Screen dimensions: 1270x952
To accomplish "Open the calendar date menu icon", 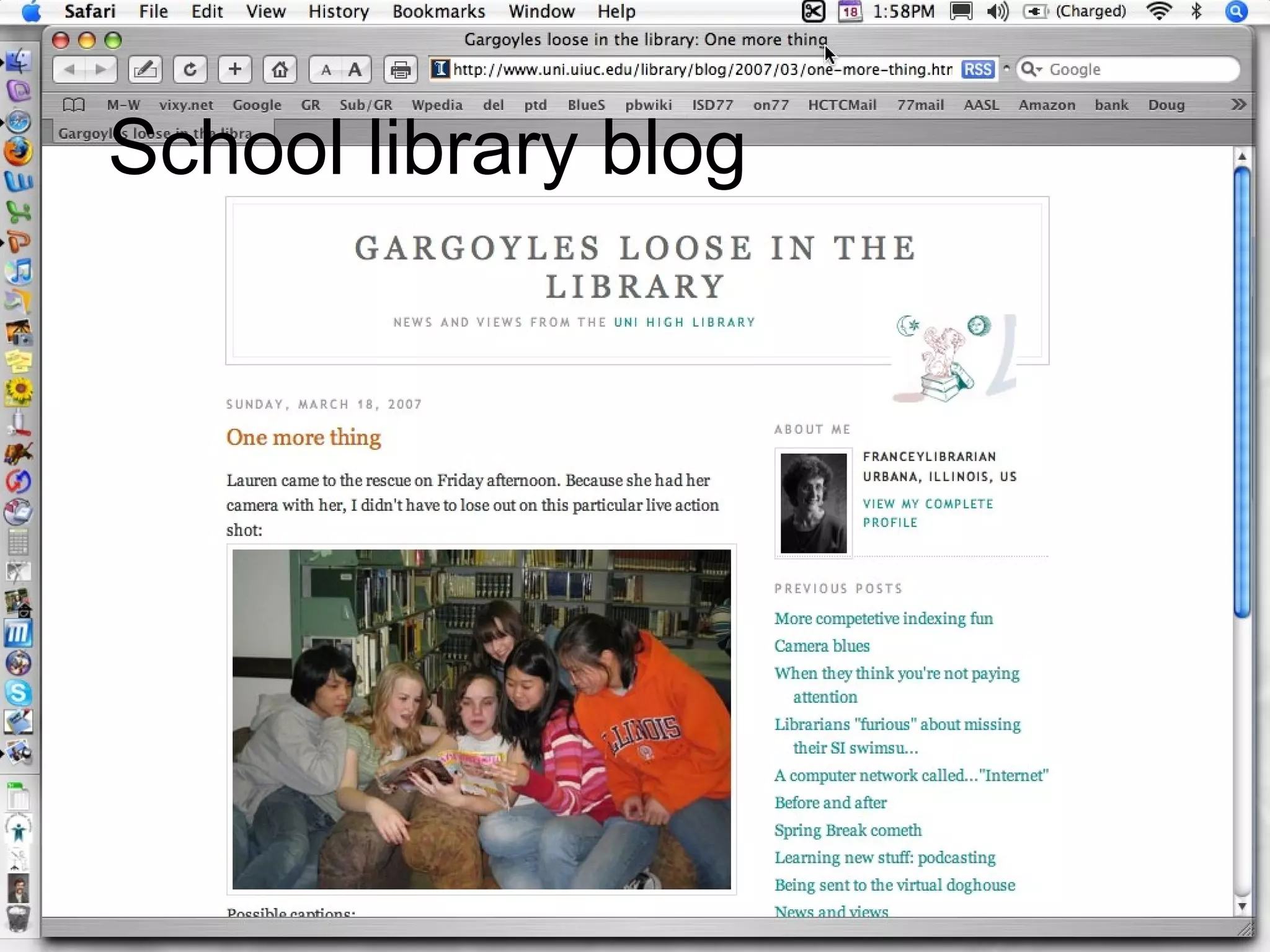I will tap(850, 12).
